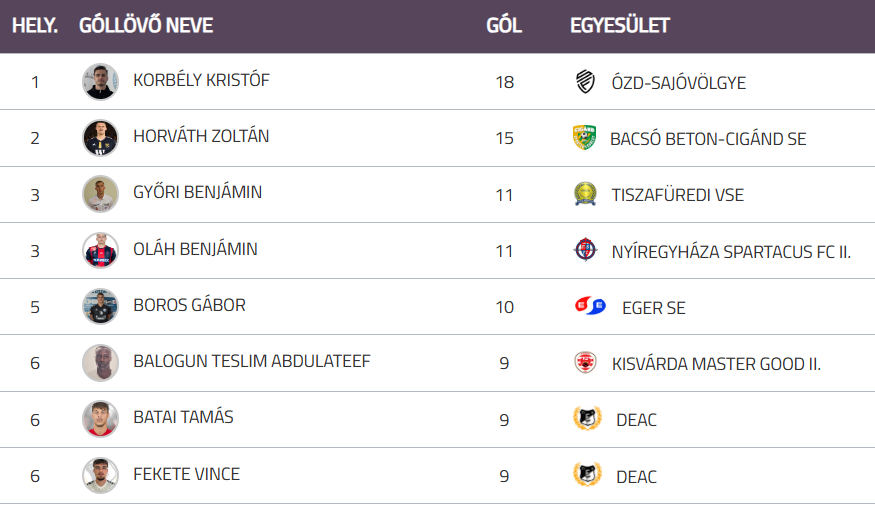Go to the Eger SE team page
Screen dimensions: 875x510
654,308
